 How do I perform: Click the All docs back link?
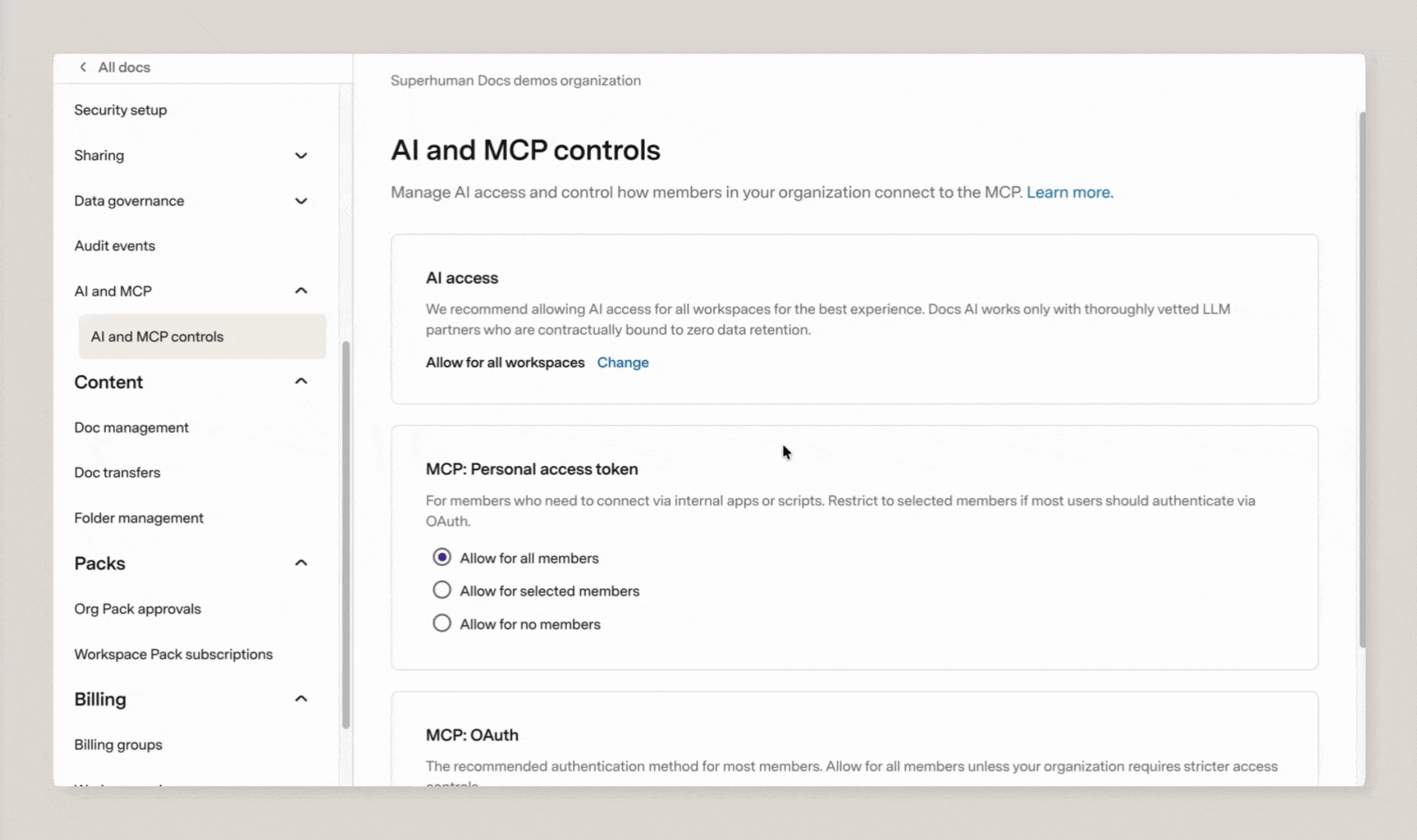[x=124, y=68]
